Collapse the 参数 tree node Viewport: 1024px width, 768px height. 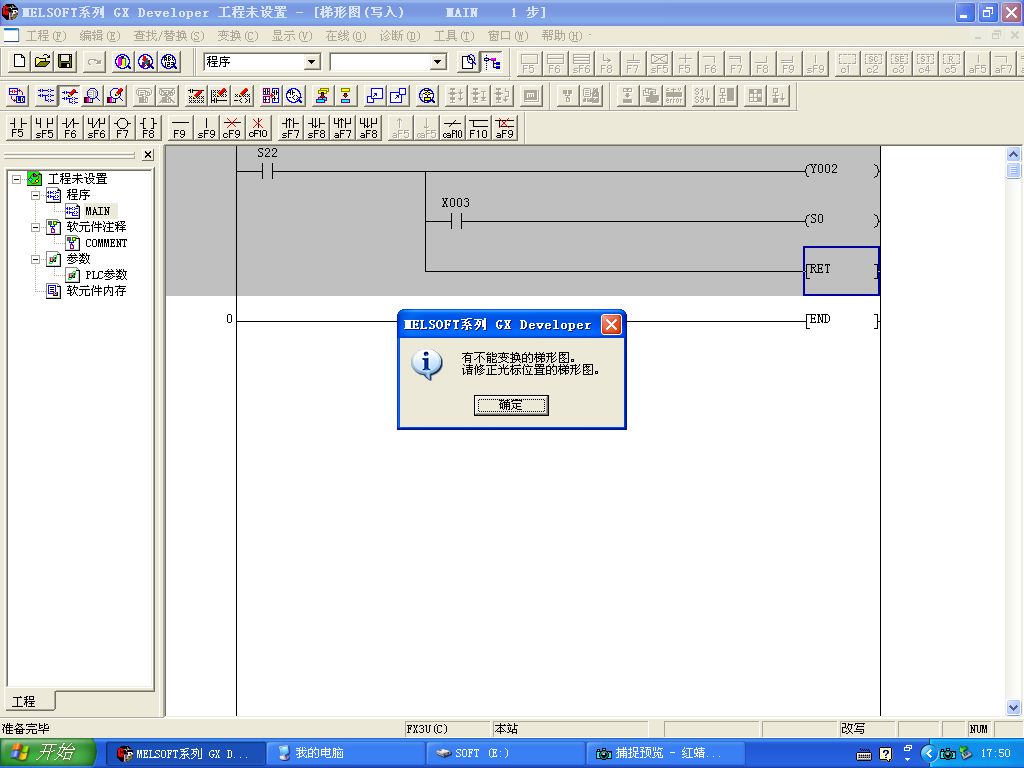pos(36,259)
